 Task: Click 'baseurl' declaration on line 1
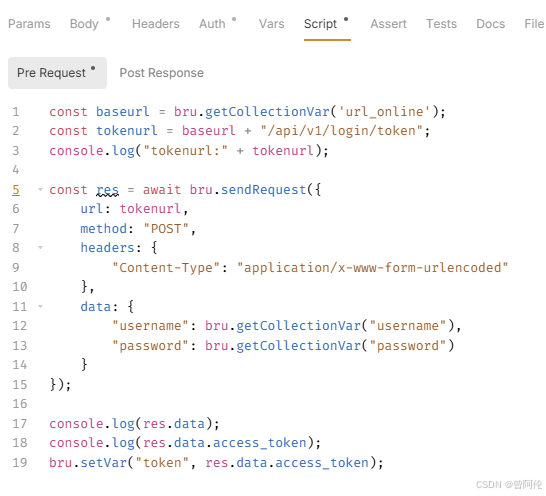123,112
